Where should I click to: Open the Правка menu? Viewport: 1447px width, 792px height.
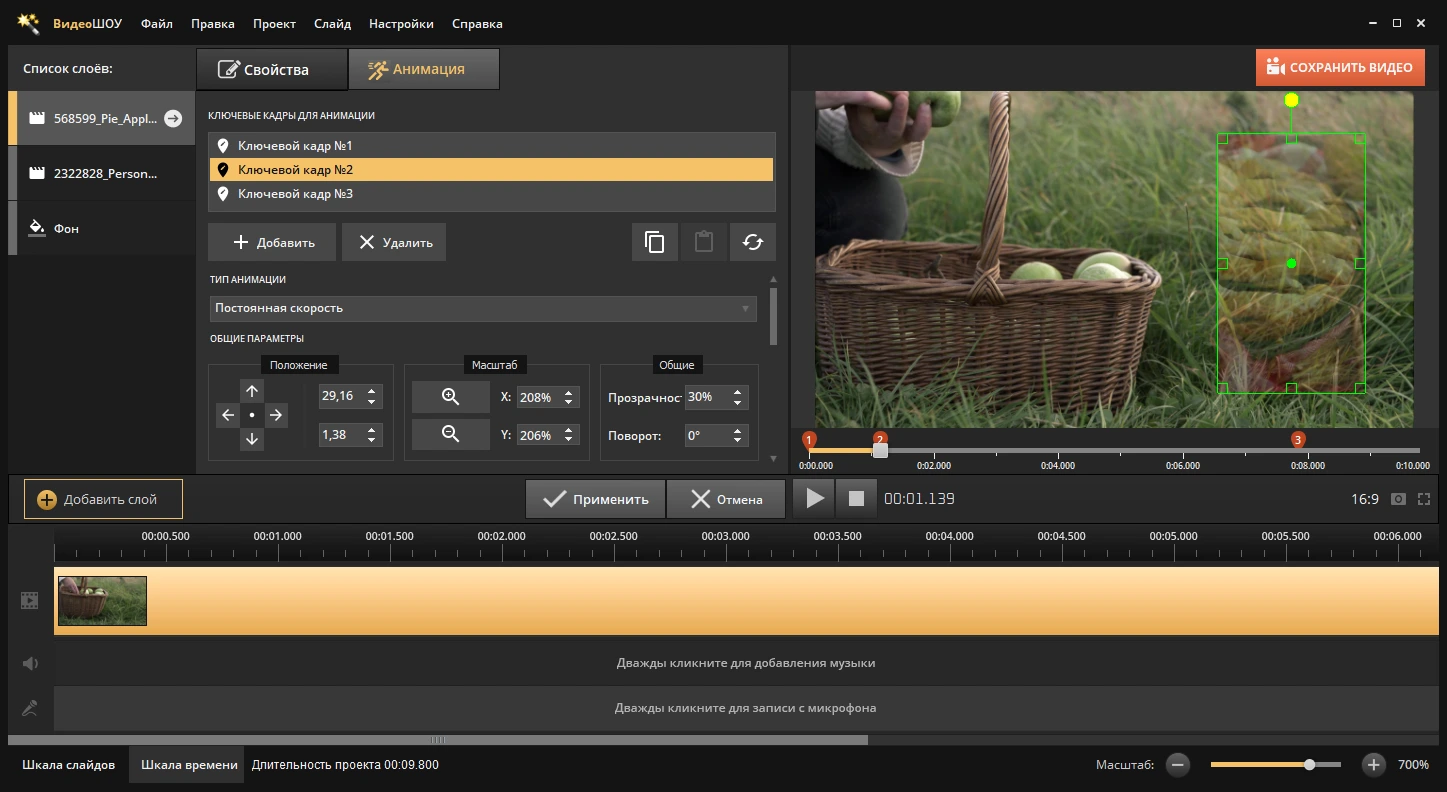pyautogui.click(x=212, y=23)
